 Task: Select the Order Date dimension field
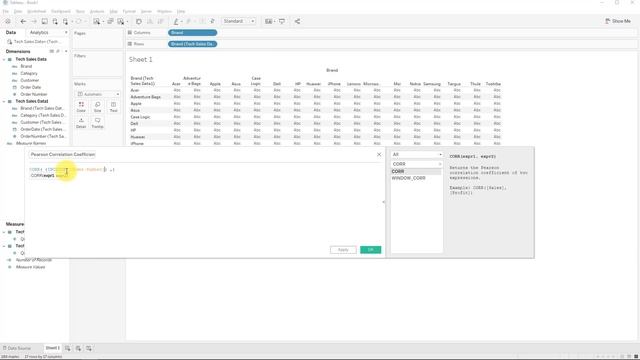[x=31, y=87]
